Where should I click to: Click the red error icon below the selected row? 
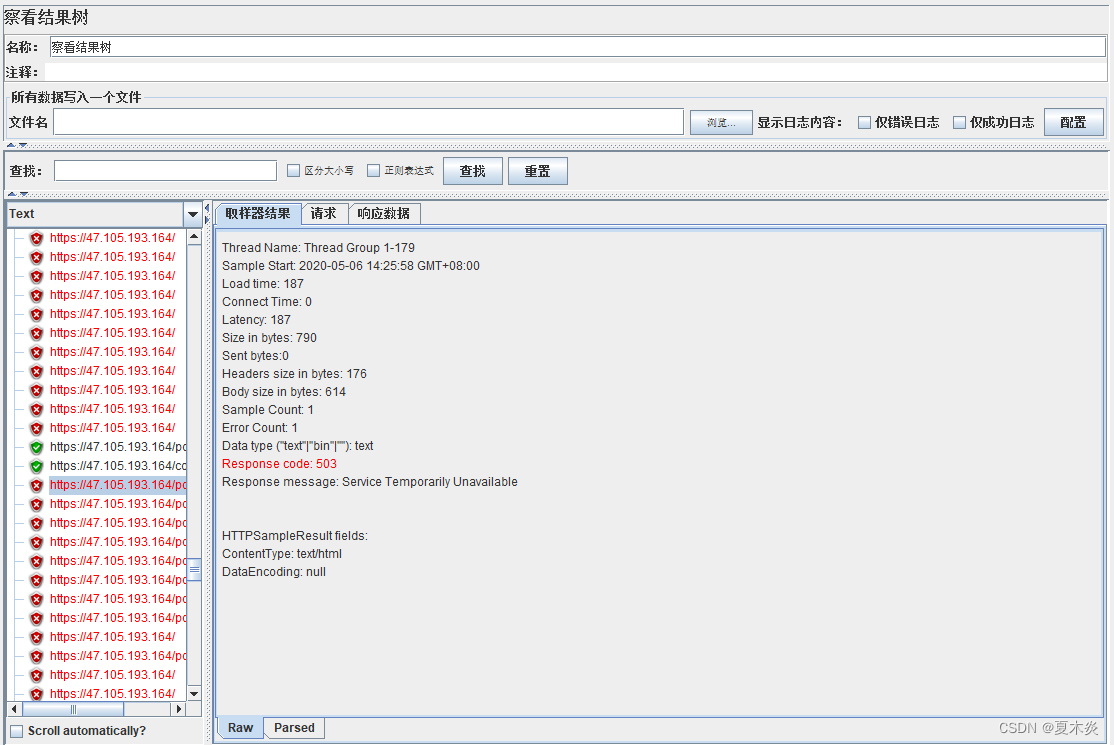(35, 504)
